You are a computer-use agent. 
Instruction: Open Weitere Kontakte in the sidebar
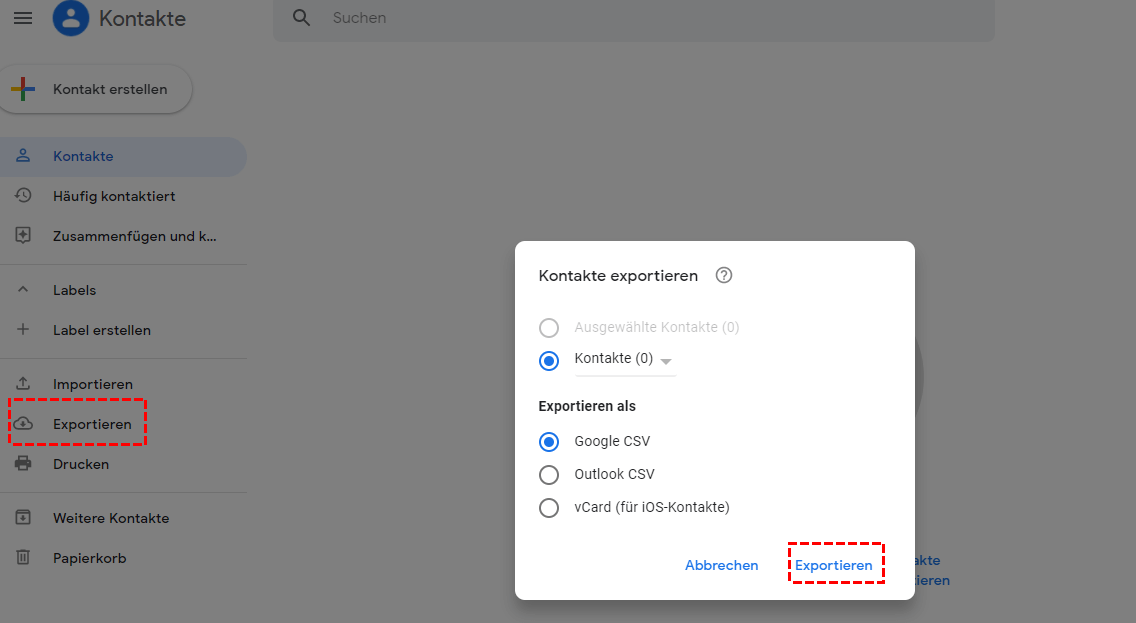[110, 518]
